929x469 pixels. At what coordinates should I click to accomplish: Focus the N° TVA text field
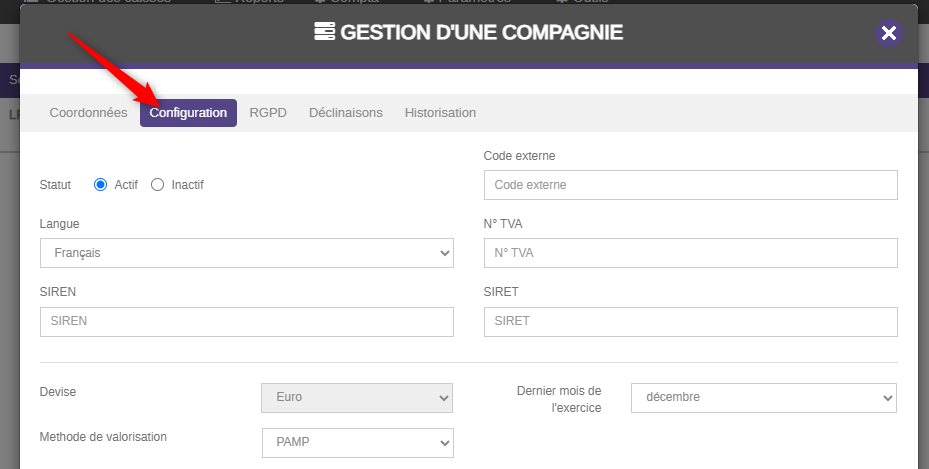coord(690,253)
